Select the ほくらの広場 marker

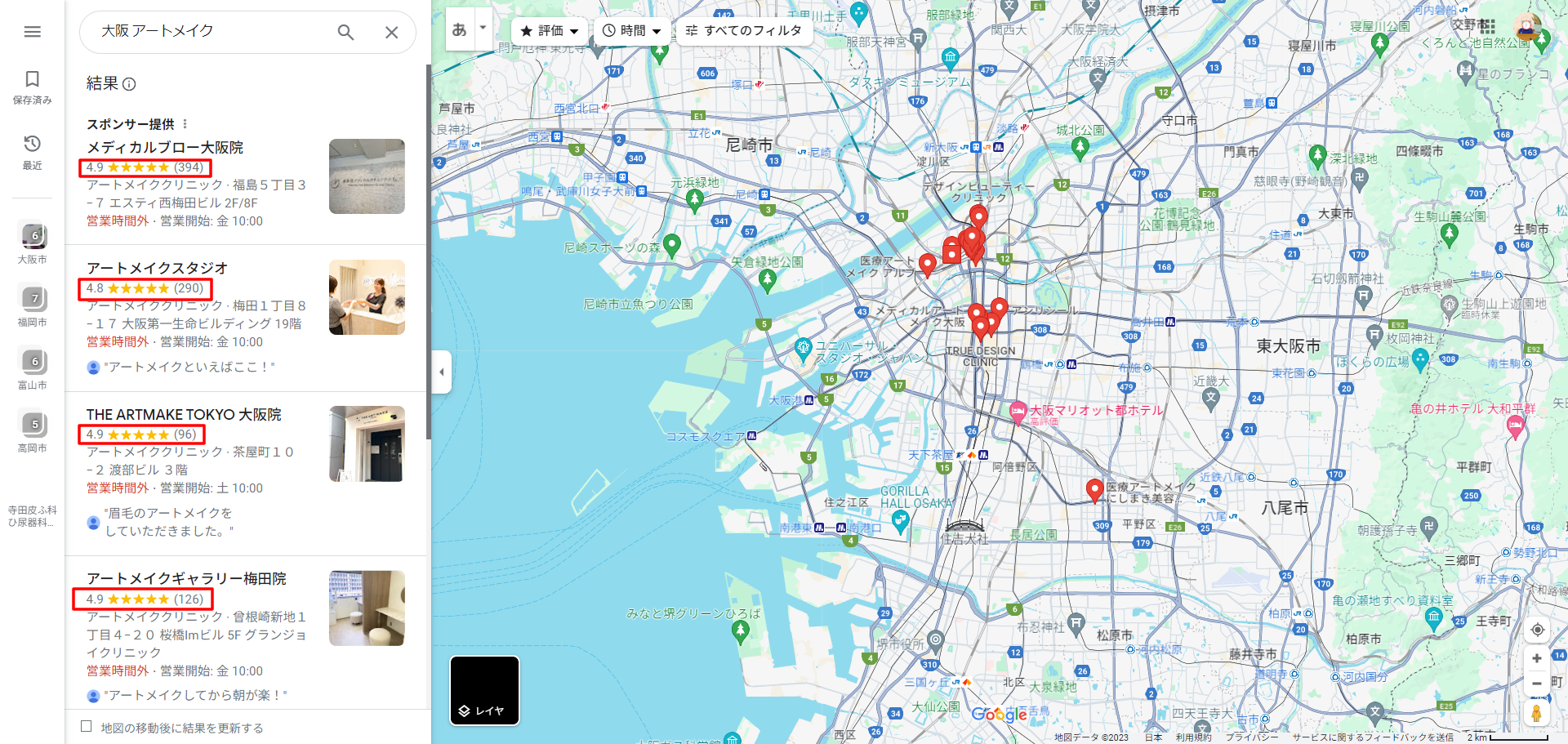pyautogui.click(x=1420, y=359)
